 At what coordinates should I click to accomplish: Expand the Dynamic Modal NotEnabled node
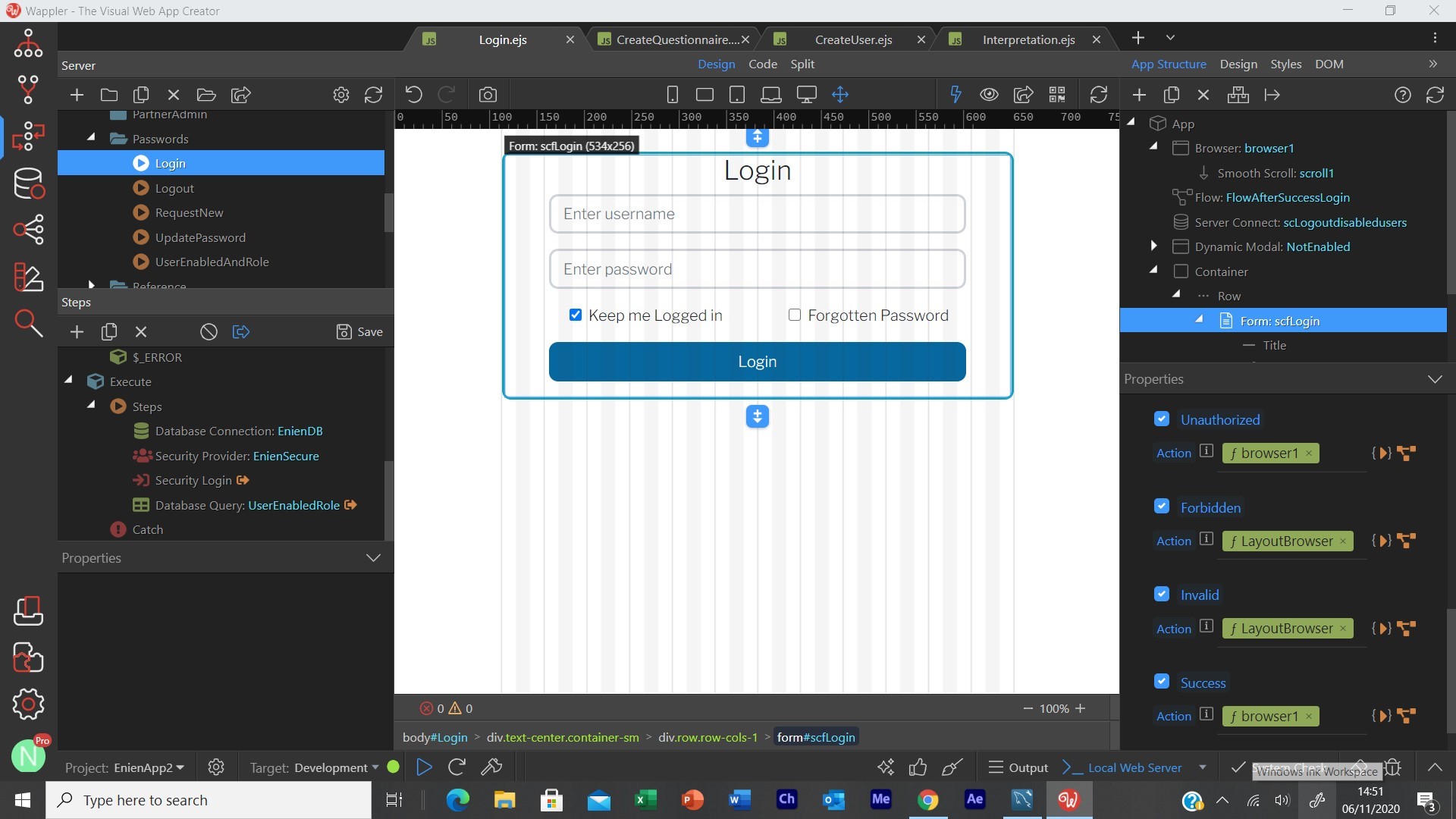point(1153,246)
